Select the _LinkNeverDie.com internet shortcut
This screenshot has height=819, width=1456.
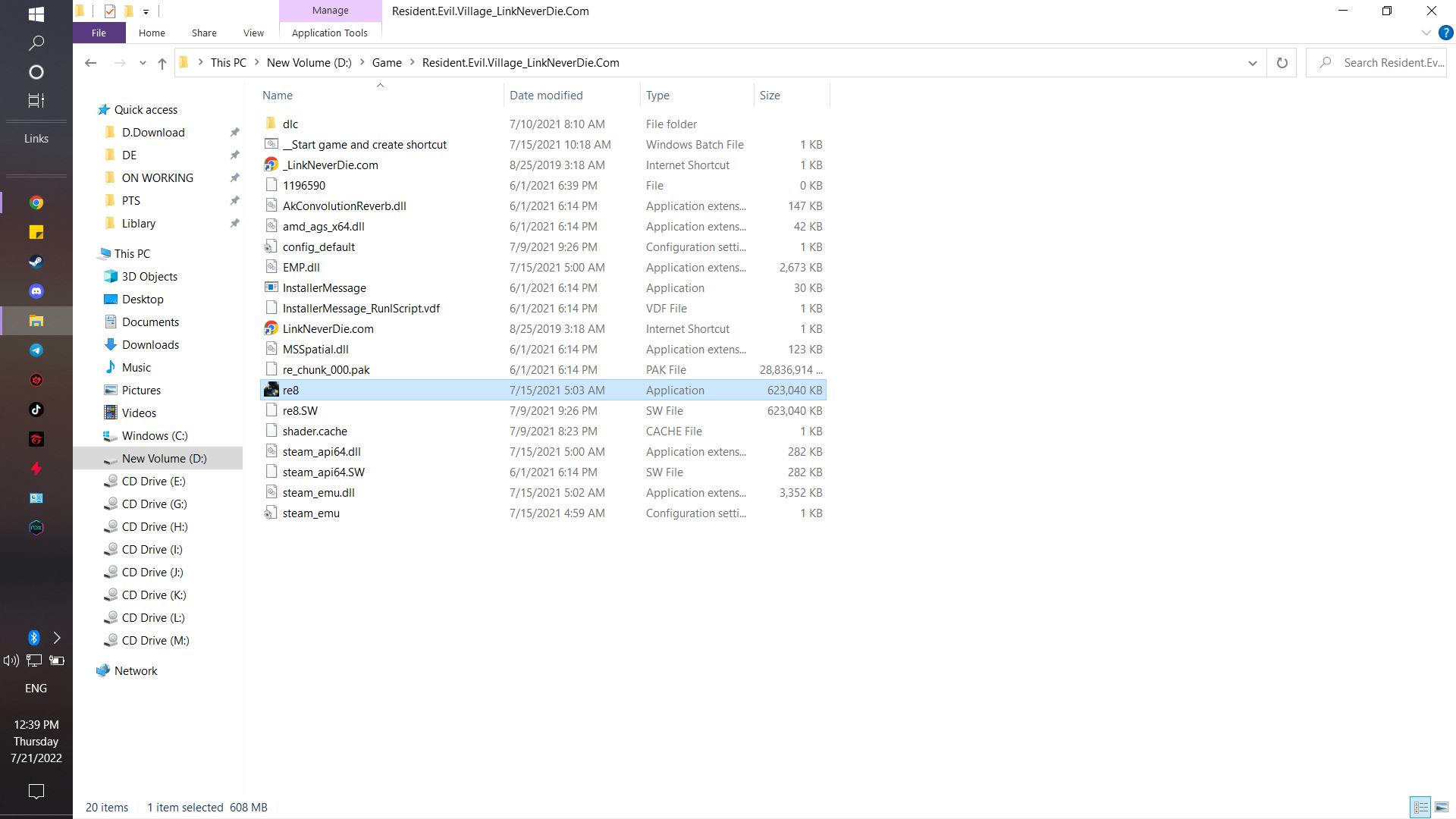click(330, 165)
